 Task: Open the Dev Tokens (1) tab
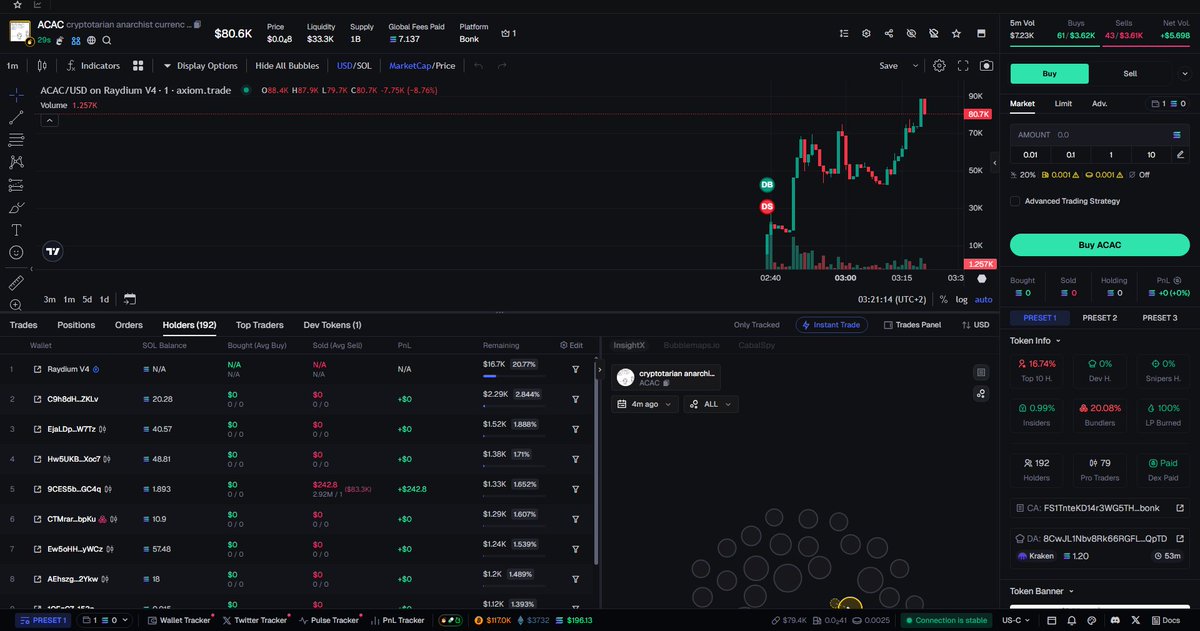(x=333, y=325)
